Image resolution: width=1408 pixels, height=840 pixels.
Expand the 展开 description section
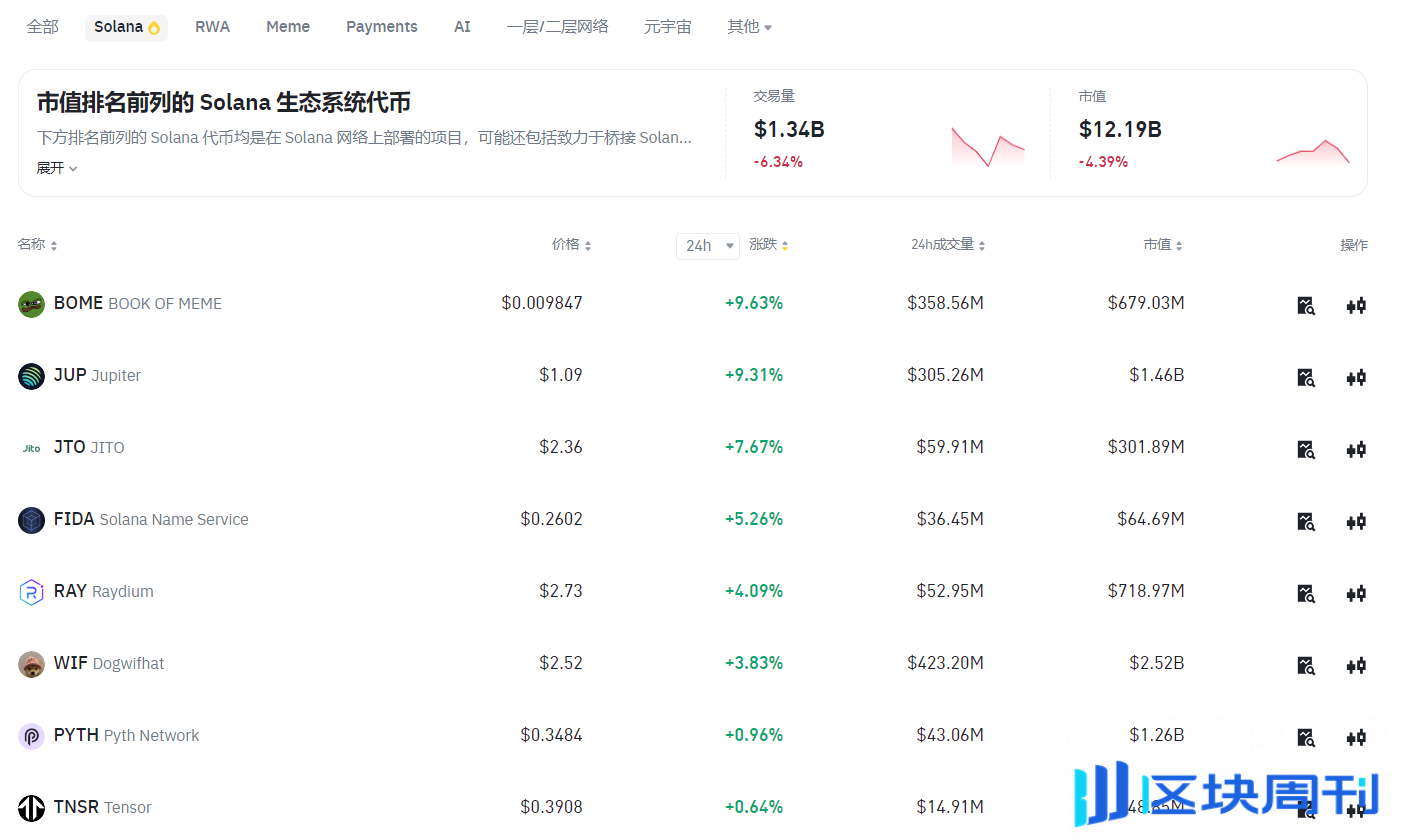pos(56,167)
